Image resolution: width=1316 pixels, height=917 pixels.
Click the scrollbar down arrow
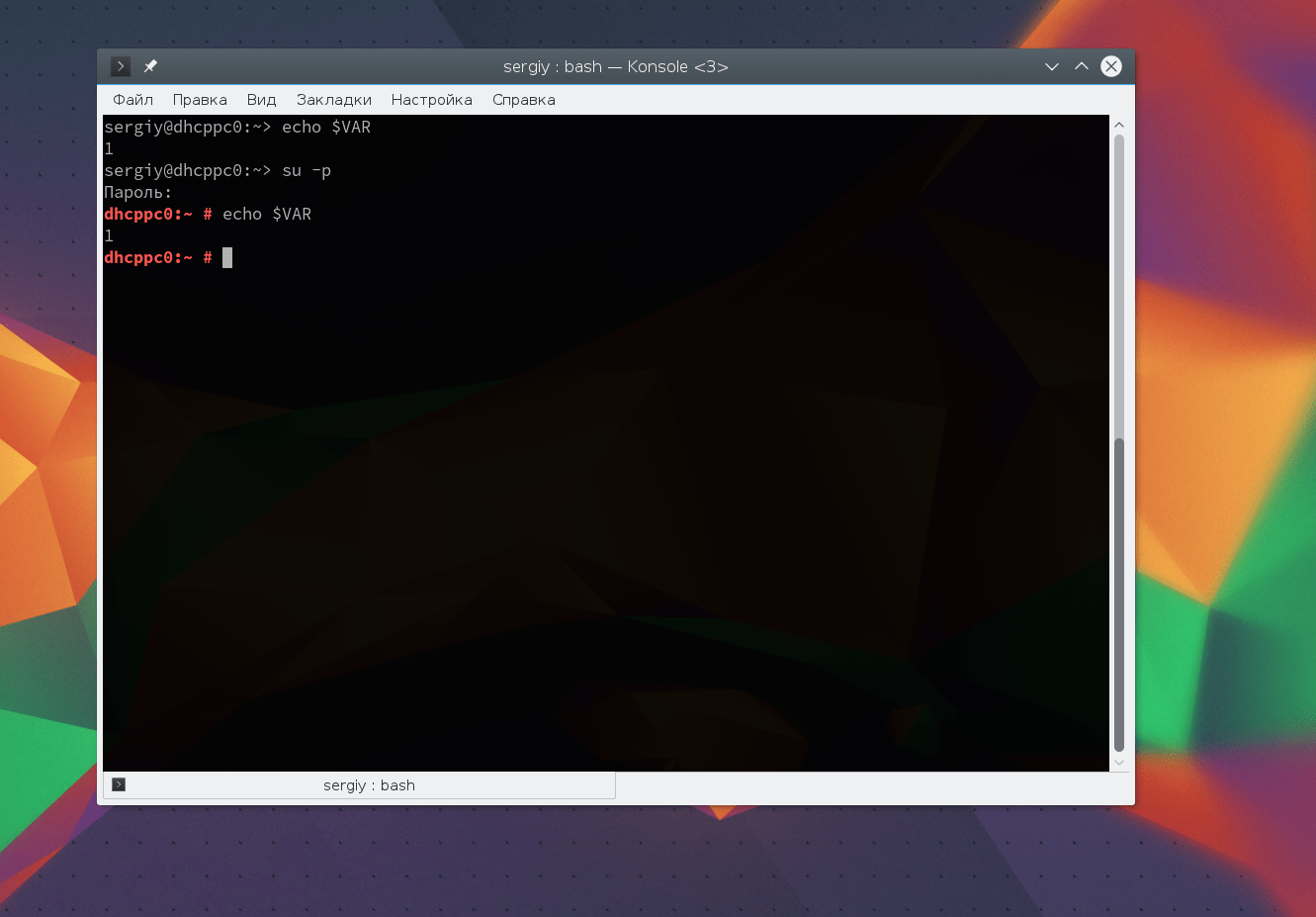[1119, 762]
